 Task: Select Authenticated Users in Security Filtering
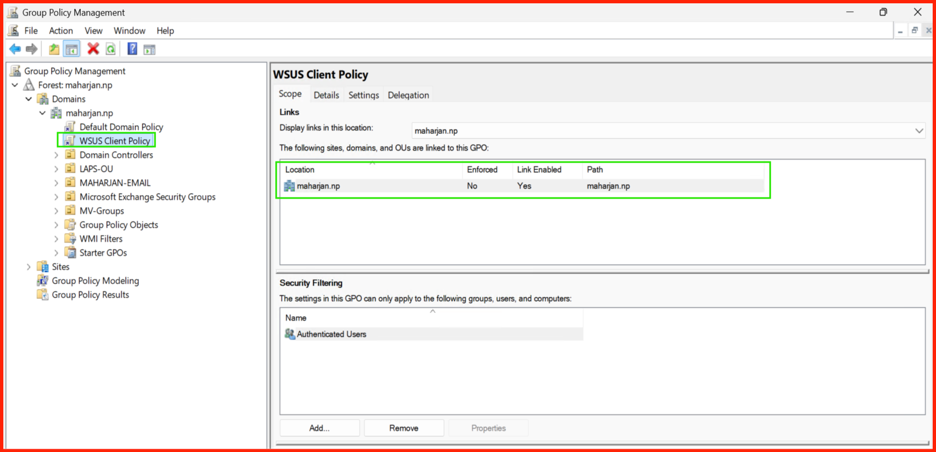(432, 334)
